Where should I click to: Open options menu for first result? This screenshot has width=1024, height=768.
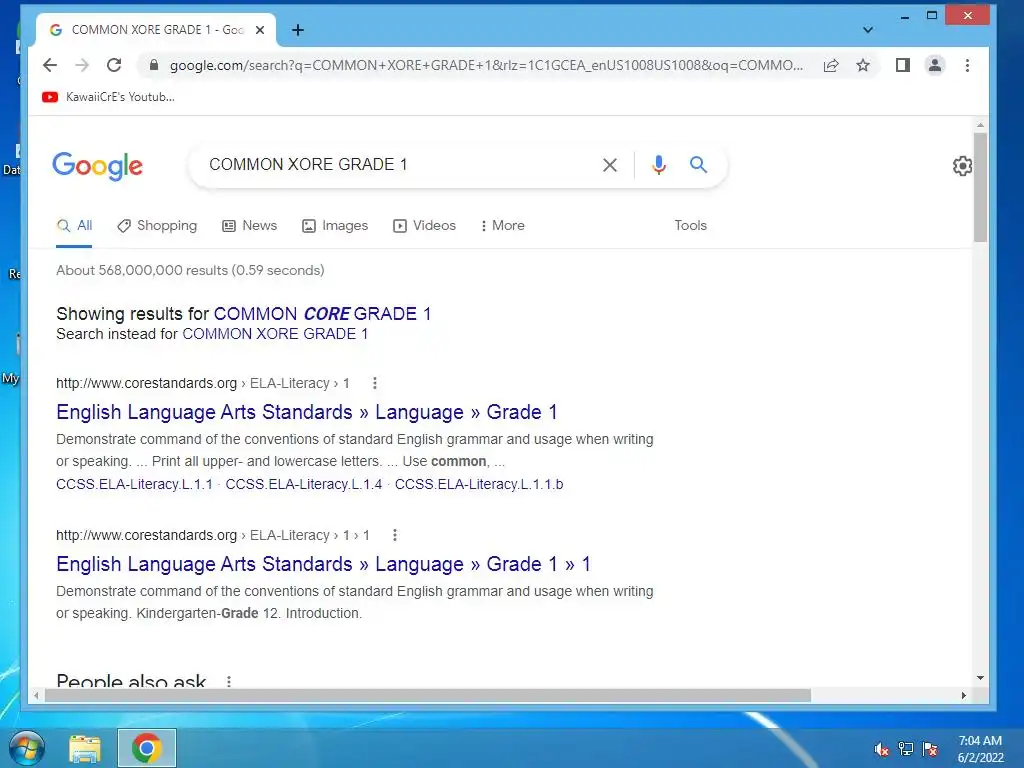tap(375, 383)
